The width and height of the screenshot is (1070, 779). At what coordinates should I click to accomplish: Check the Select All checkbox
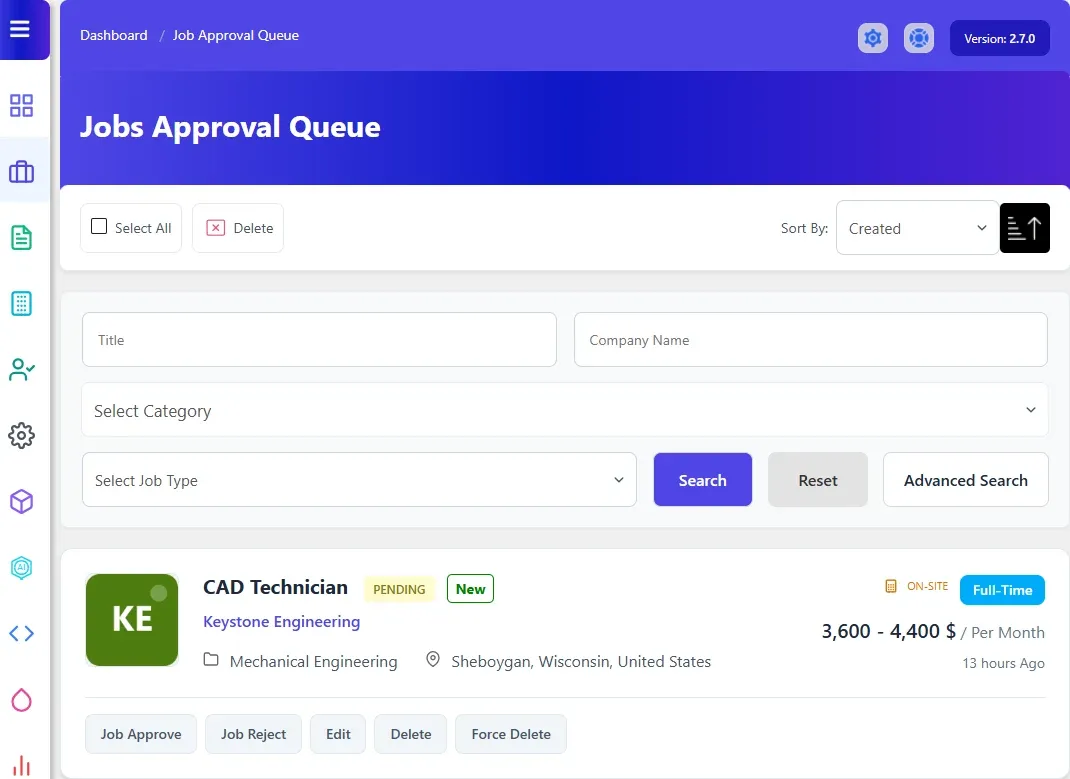[x=99, y=226]
